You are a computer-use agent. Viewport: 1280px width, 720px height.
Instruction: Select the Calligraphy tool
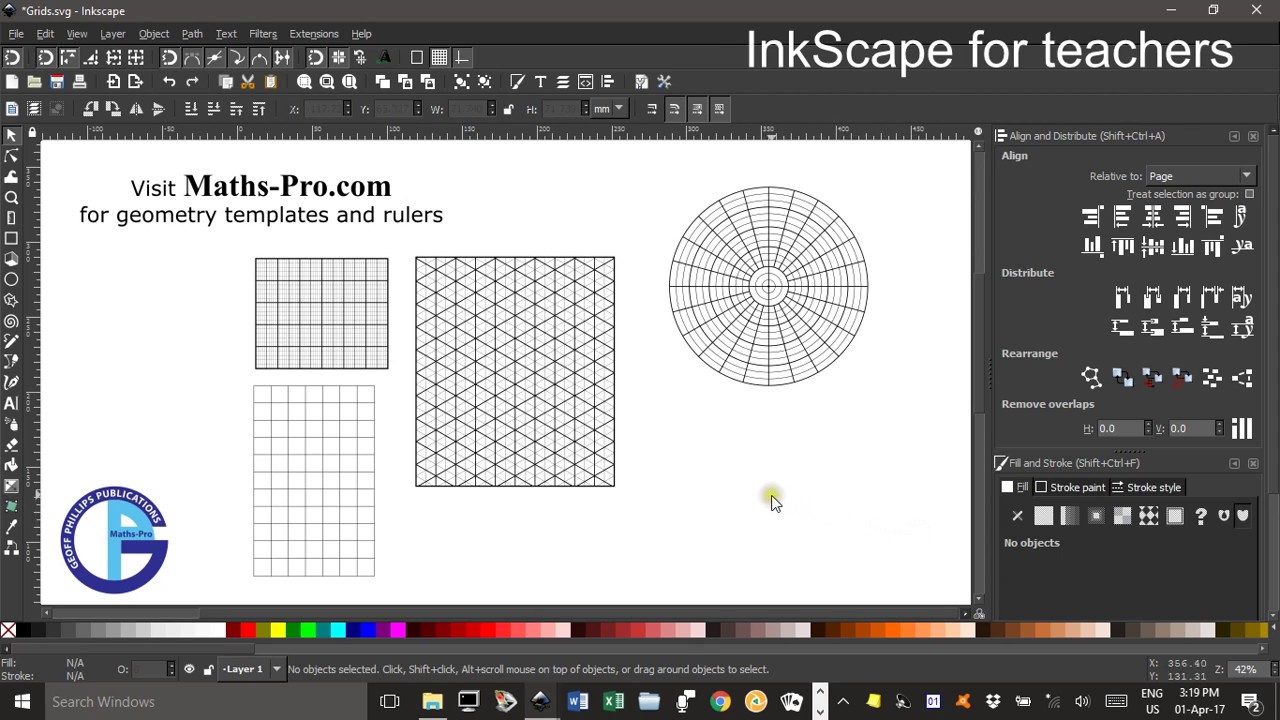point(11,382)
